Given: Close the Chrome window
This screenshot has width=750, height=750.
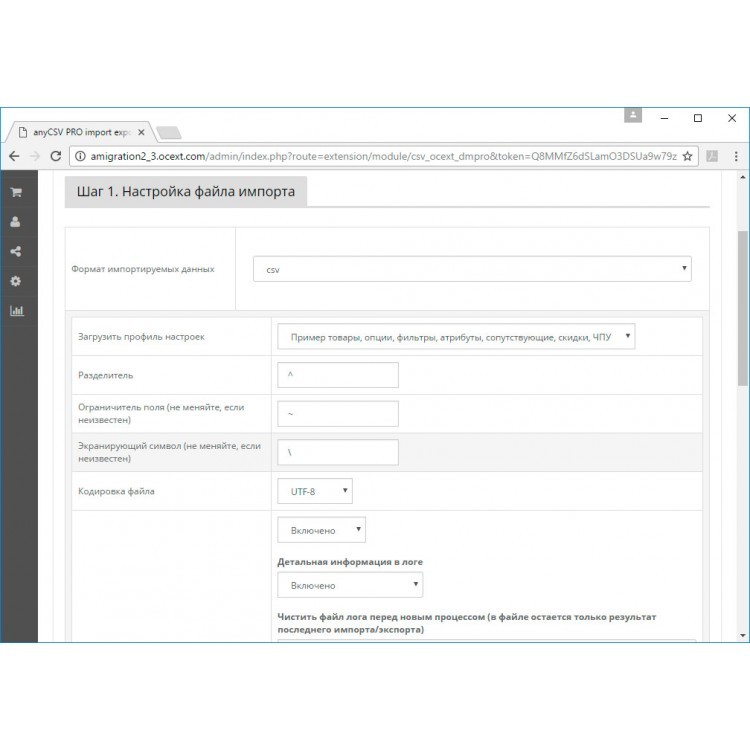Looking at the screenshot, I should pos(732,118).
